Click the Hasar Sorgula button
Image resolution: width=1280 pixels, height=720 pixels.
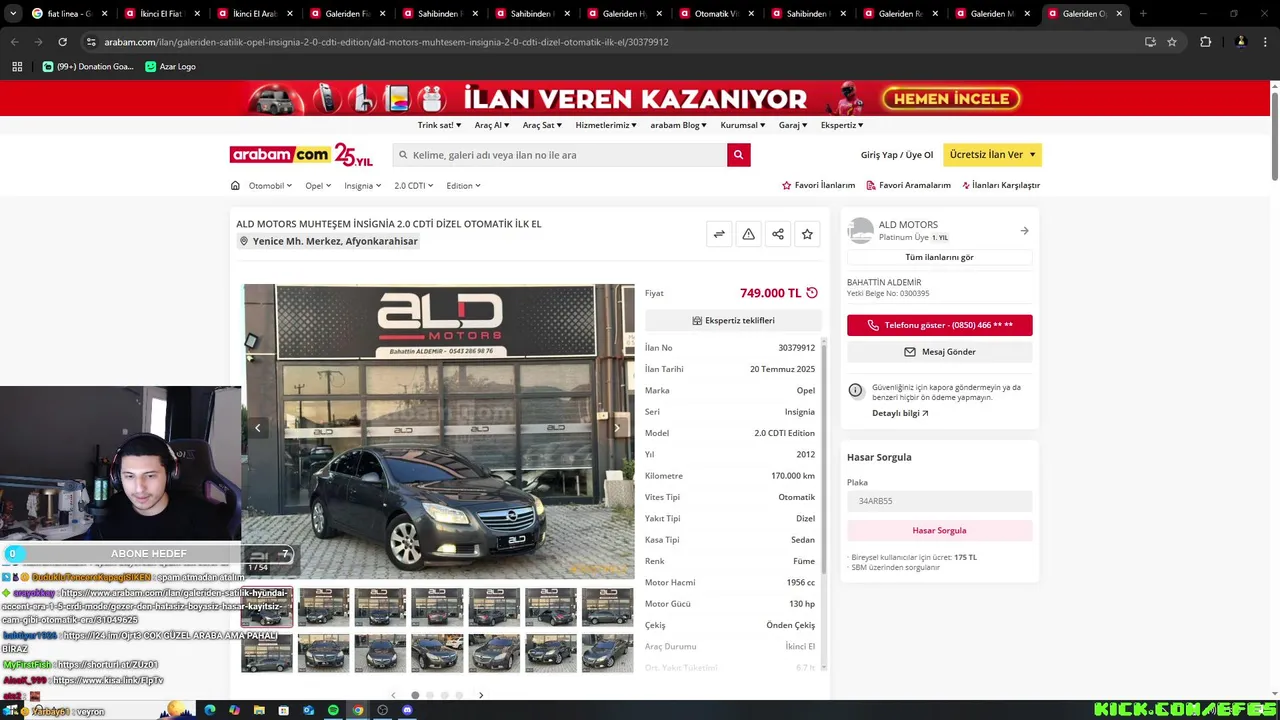pyautogui.click(x=939, y=530)
